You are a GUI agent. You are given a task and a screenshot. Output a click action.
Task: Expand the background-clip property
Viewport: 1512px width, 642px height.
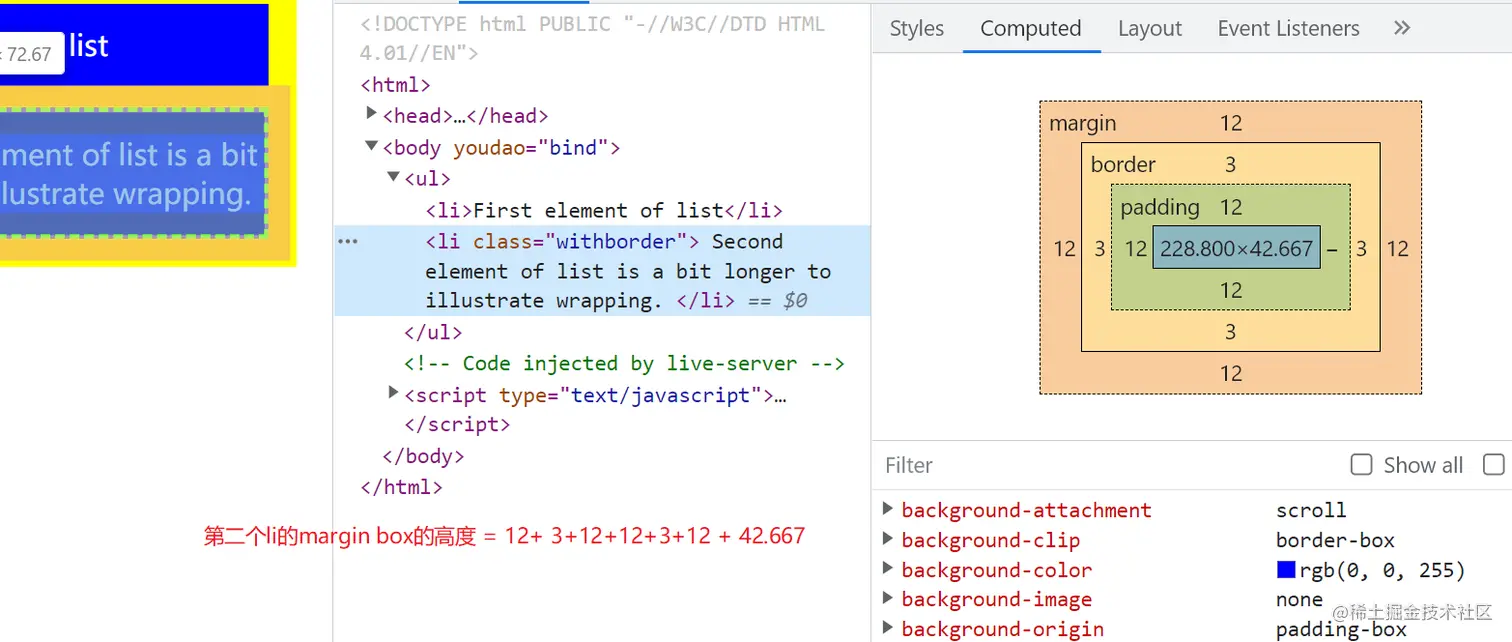pos(888,539)
